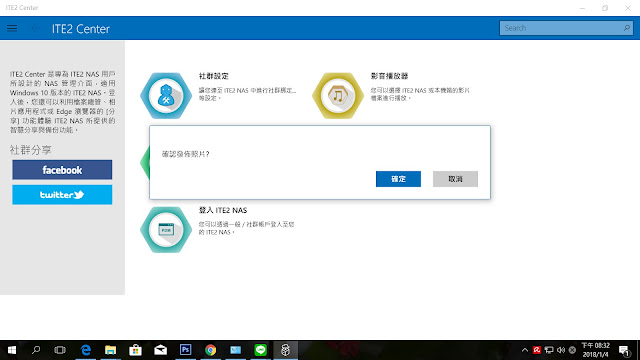
Task: Close the ITE2 Center window
Action: pyautogui.click(x=628, y=8)
